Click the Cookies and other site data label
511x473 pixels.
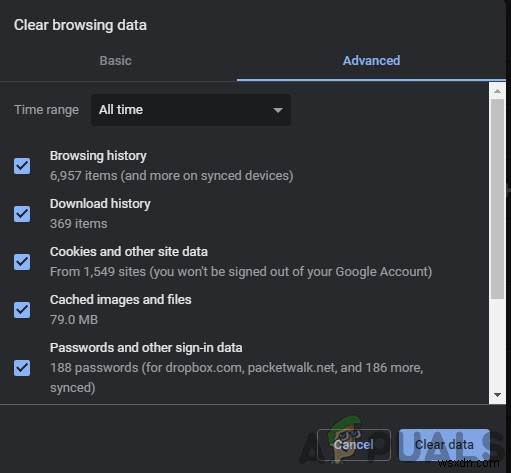tap(129, 252)
